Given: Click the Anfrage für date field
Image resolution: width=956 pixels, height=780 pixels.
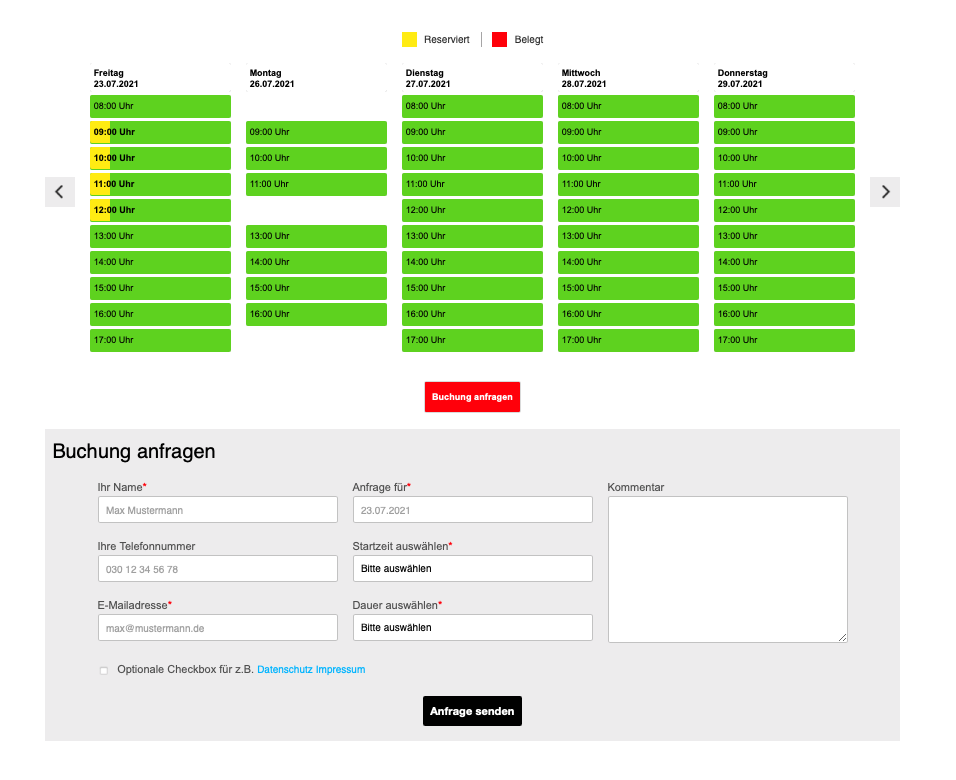Looking at the screenshot, I should tap(472, 510).
